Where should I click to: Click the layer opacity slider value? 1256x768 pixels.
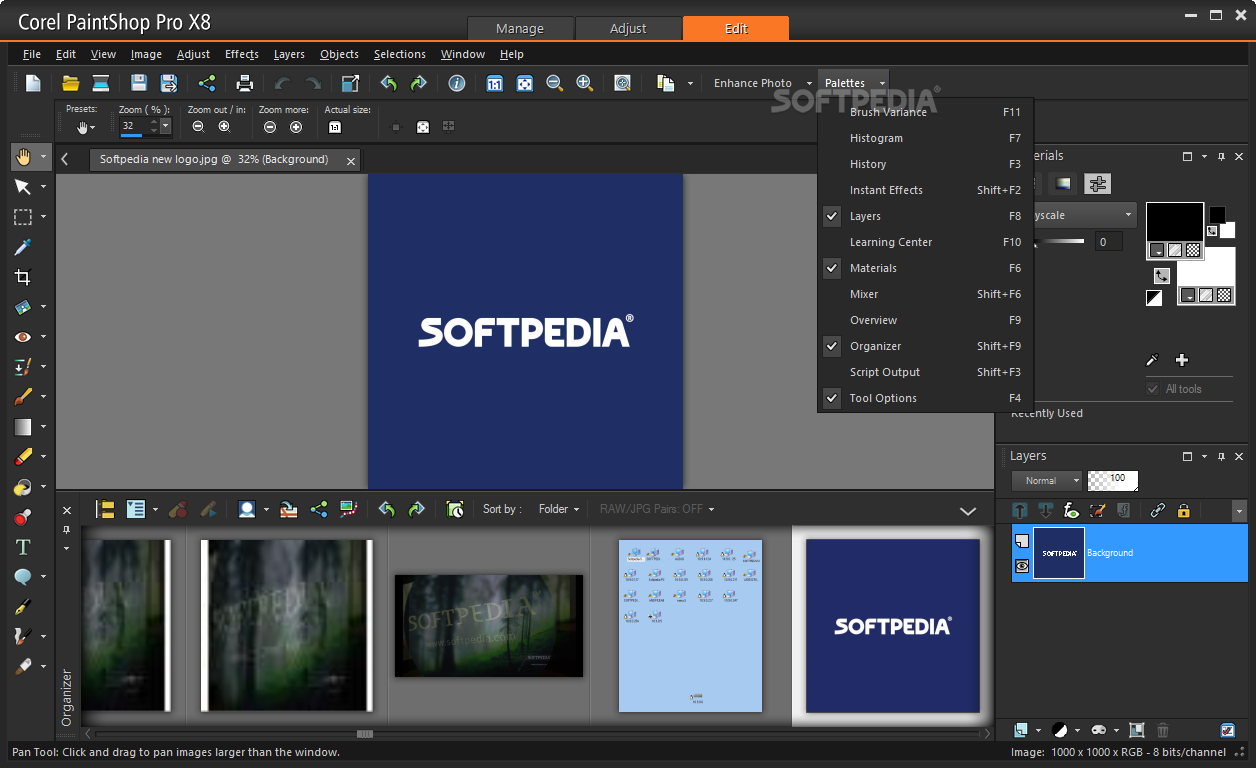1113,481
